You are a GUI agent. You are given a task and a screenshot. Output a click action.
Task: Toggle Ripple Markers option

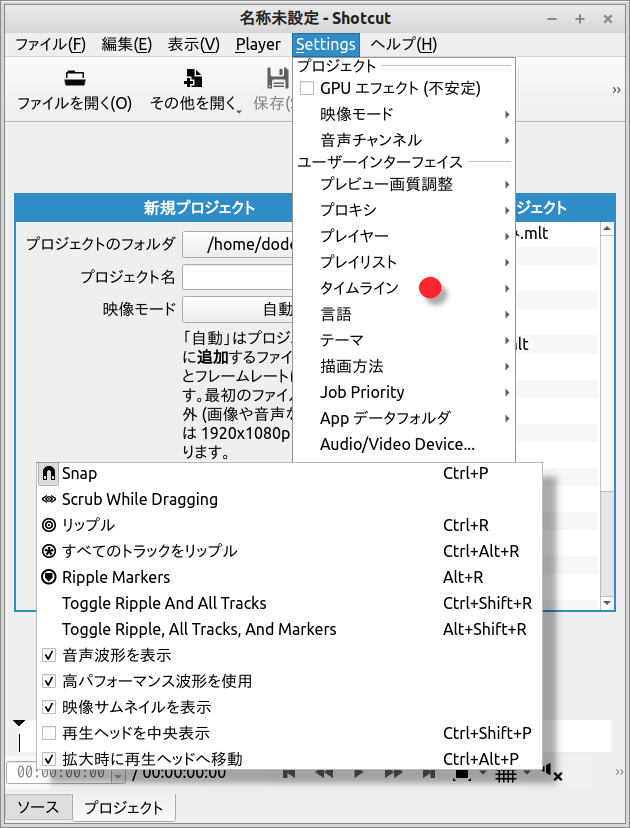click(x=289, y=577)
